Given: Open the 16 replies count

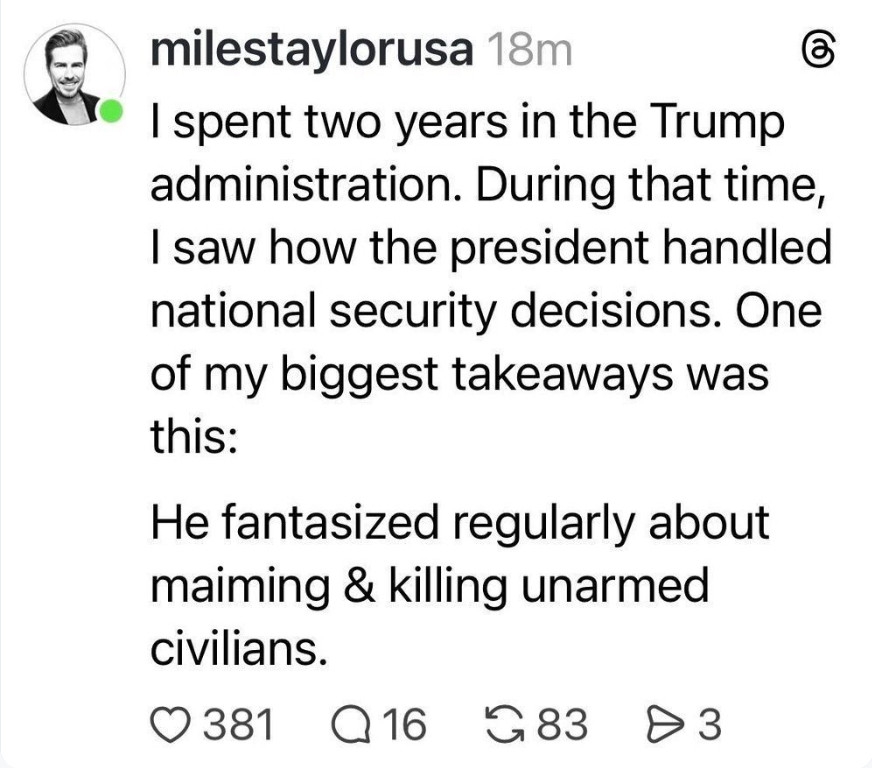Looking at the screenshot, I should point(405,723).
